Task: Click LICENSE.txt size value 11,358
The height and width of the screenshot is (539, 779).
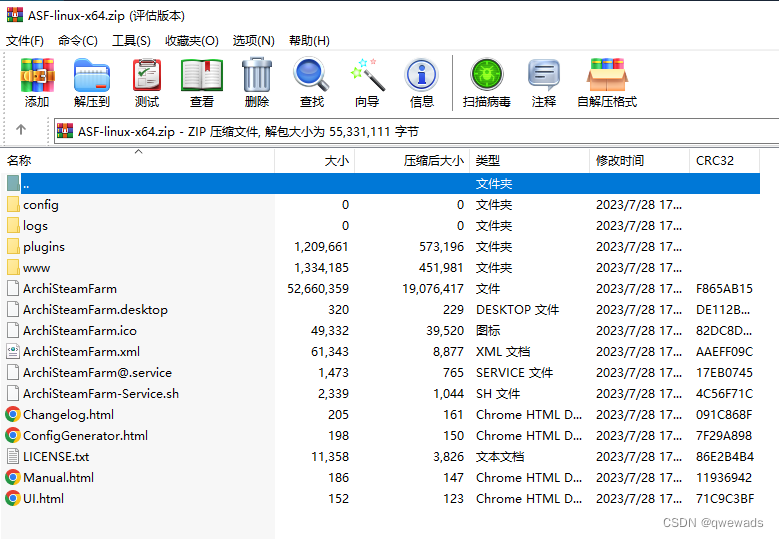Action: click(x=330, y=457)
